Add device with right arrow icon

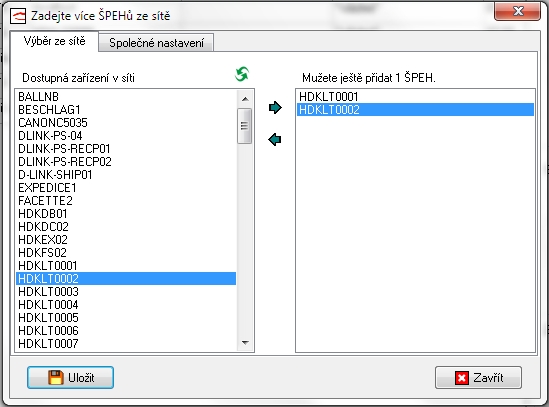coord(275,108)
